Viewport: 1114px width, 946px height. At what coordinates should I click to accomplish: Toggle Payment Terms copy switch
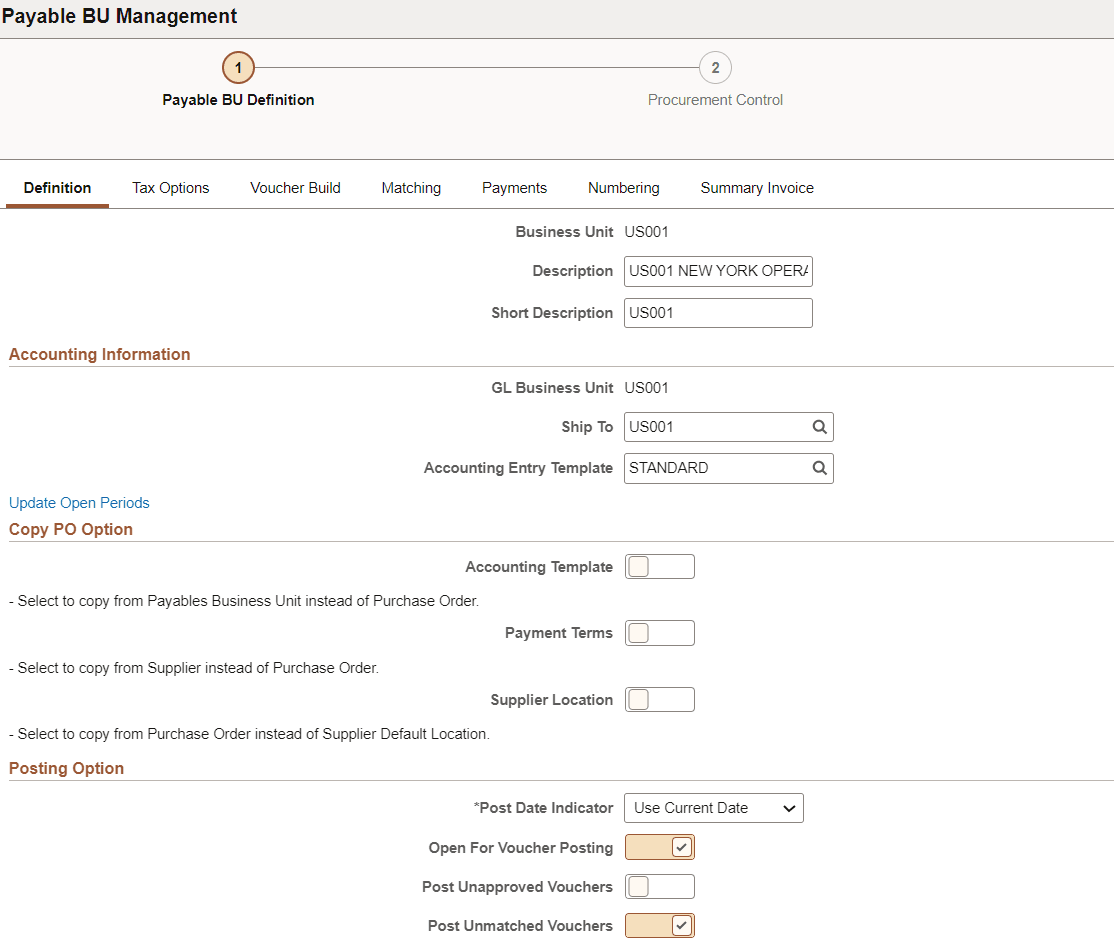(x=659, y=633)
